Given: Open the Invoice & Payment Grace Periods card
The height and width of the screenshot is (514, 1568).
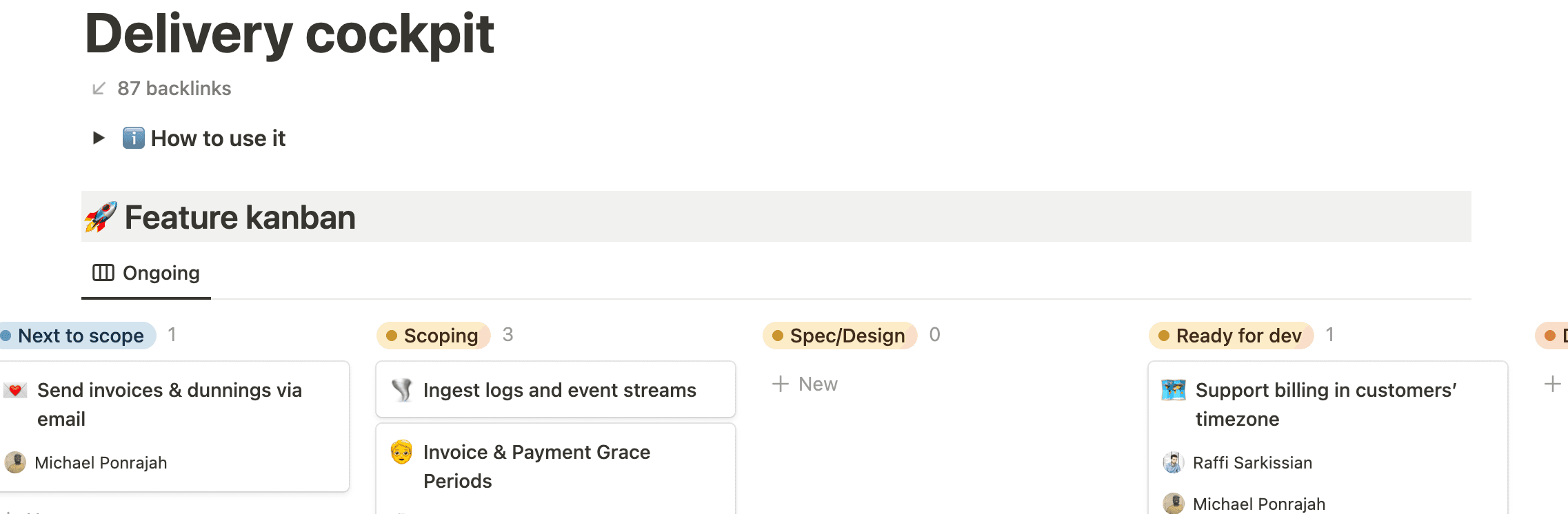Looking at the screenshot, I should coord(536,466).
